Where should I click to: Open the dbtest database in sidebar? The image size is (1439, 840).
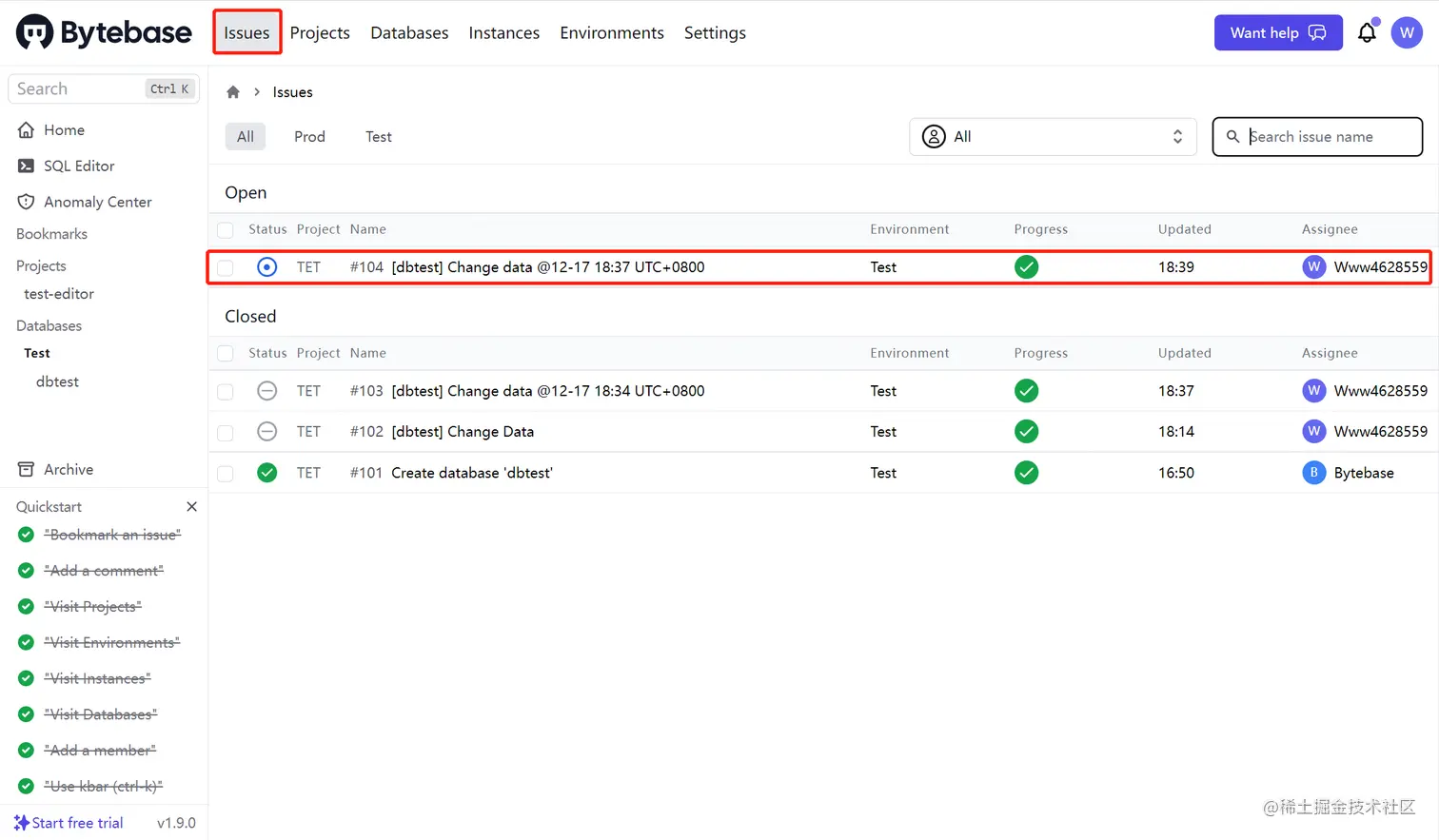(57, 381)
